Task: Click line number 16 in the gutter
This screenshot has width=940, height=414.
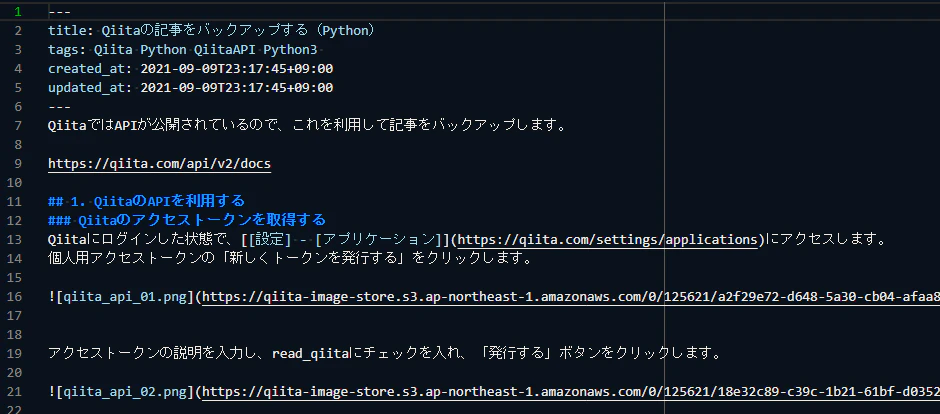Action: 14,297
